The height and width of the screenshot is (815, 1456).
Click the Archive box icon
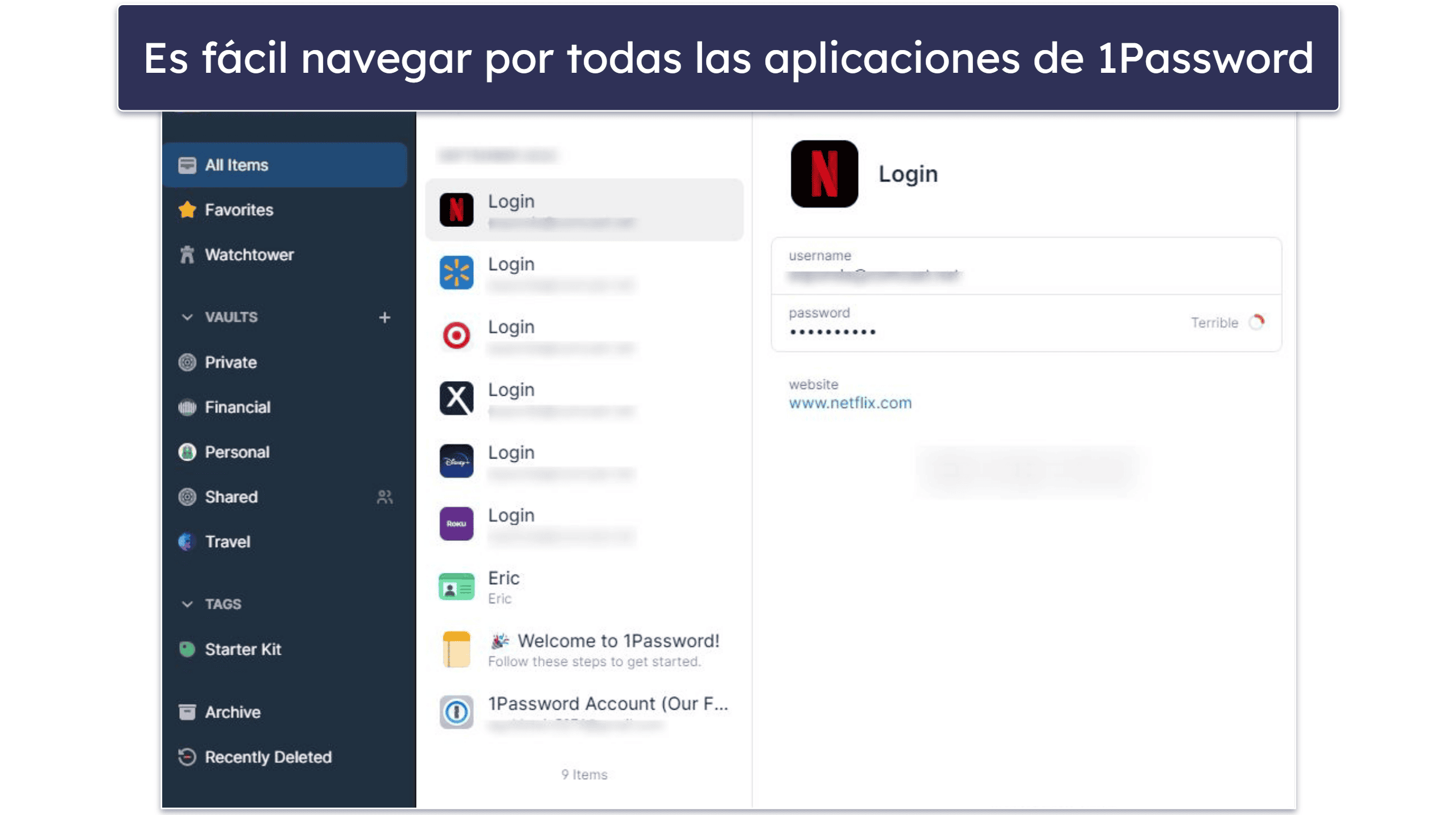187,712
